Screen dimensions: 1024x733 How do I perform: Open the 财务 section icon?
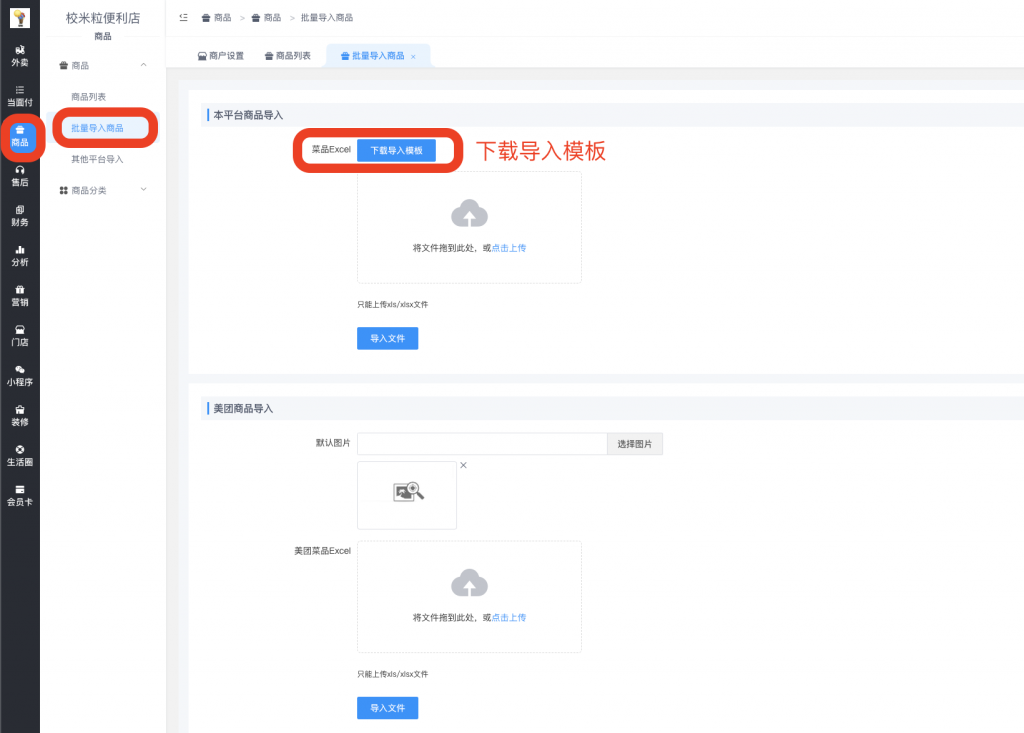pyautogui.click(x=20, y=215)
